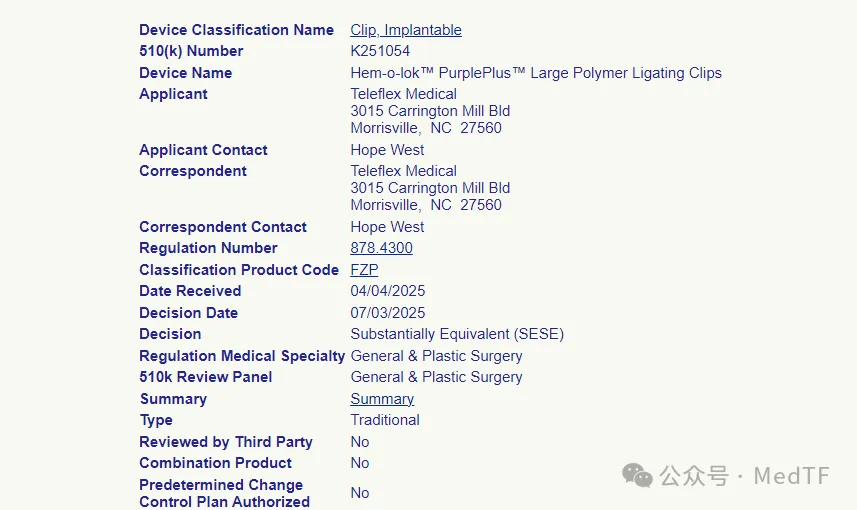Click the "510k Review Panel" label
This screenshot has height=510, width=857.
205,377
